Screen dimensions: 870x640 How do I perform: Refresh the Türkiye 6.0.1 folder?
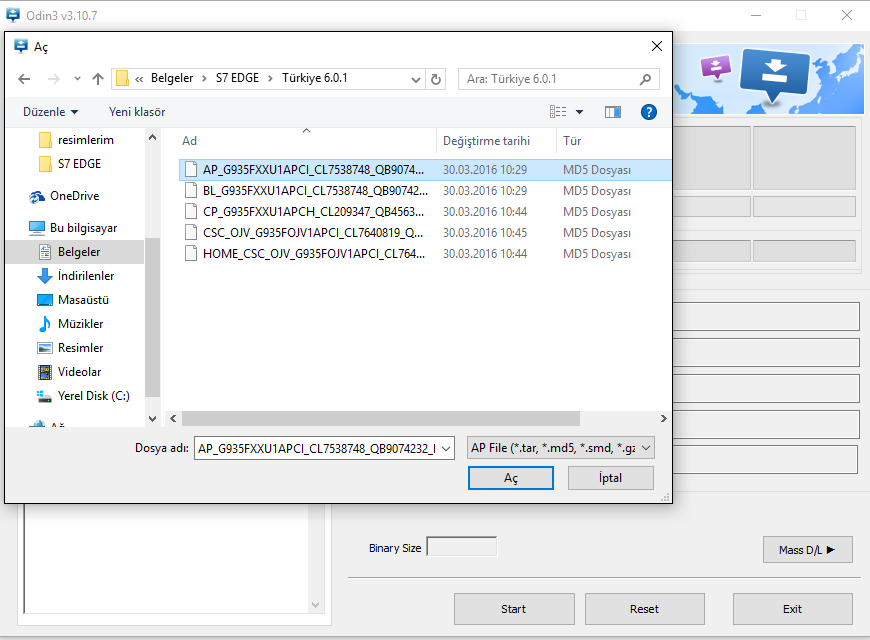pyautogui.click(x=436, y=79)
